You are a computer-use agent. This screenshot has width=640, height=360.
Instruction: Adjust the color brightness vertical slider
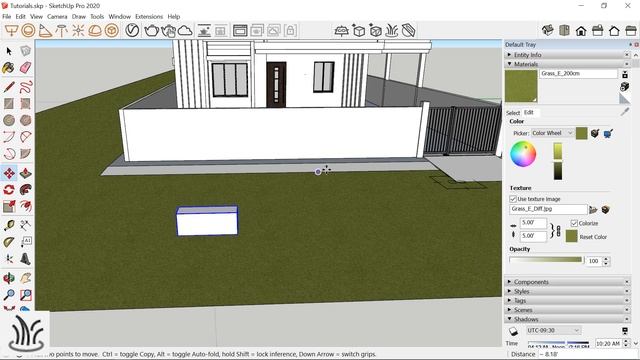point(558,161)
